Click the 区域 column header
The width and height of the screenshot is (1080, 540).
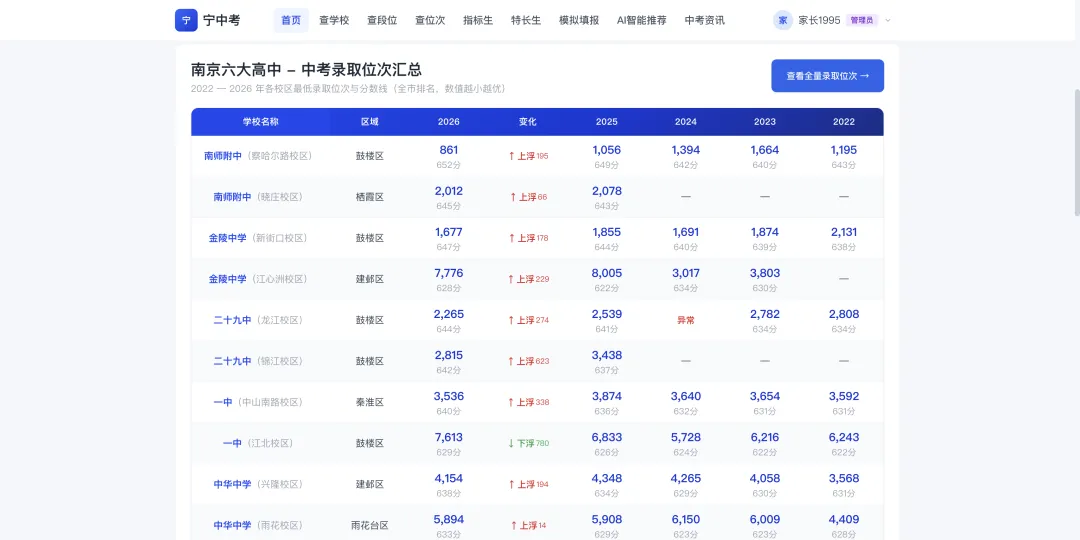[370, 122]
